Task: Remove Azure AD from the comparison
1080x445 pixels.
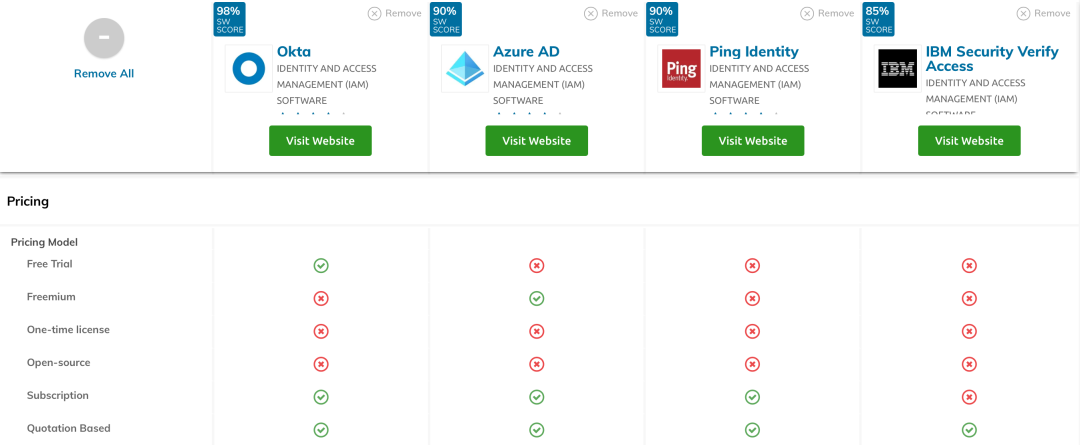Action: tap(611, 13)
